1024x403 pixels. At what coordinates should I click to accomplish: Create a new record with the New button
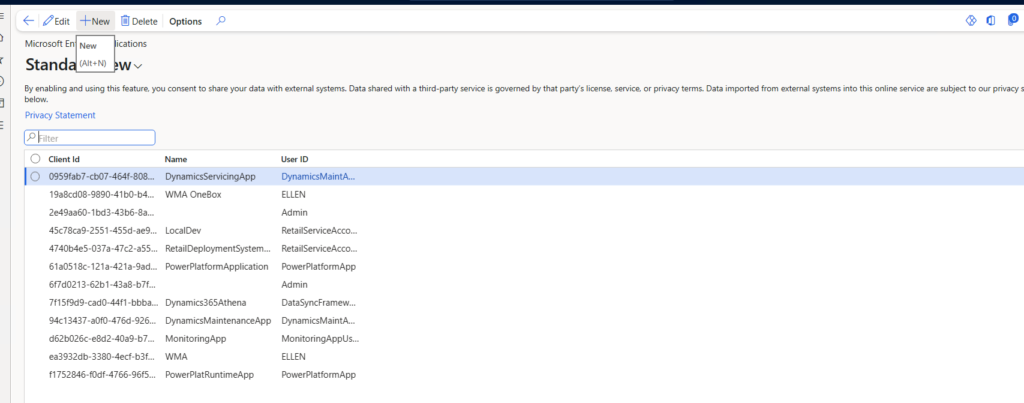pos(95,21)
